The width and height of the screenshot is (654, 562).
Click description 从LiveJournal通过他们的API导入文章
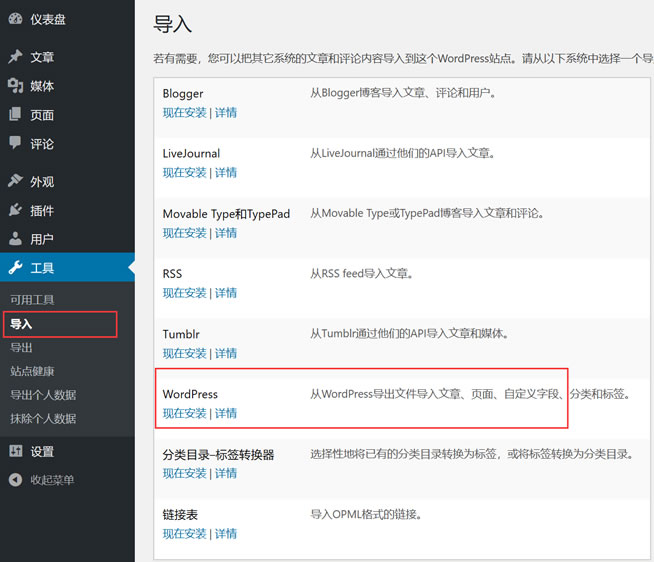[x=402, y=153]
